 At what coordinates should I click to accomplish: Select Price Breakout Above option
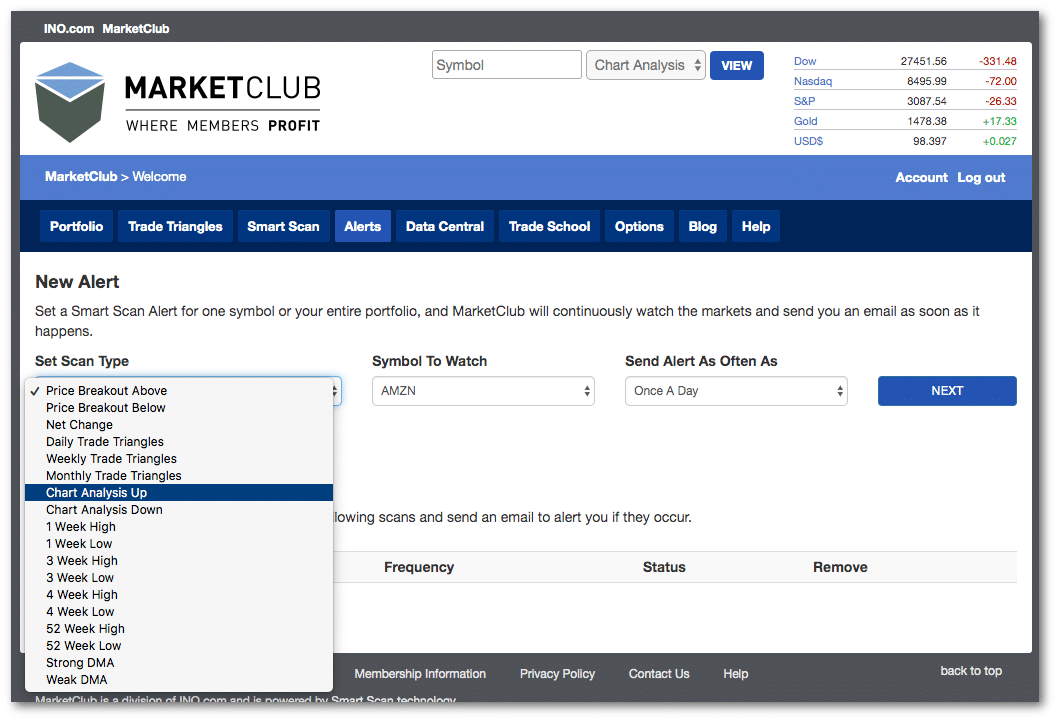179,391
